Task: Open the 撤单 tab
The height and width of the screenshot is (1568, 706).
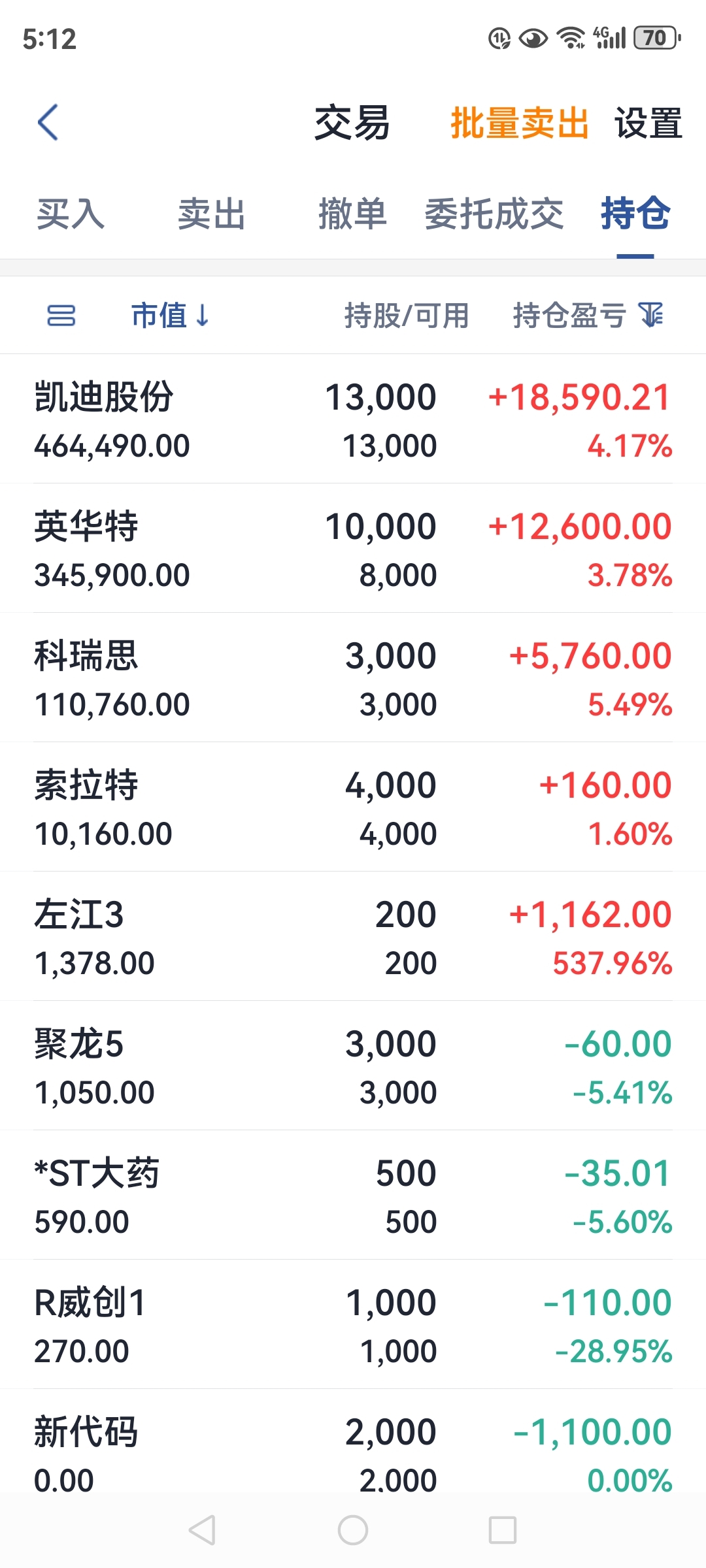Action: pos(353,214)
